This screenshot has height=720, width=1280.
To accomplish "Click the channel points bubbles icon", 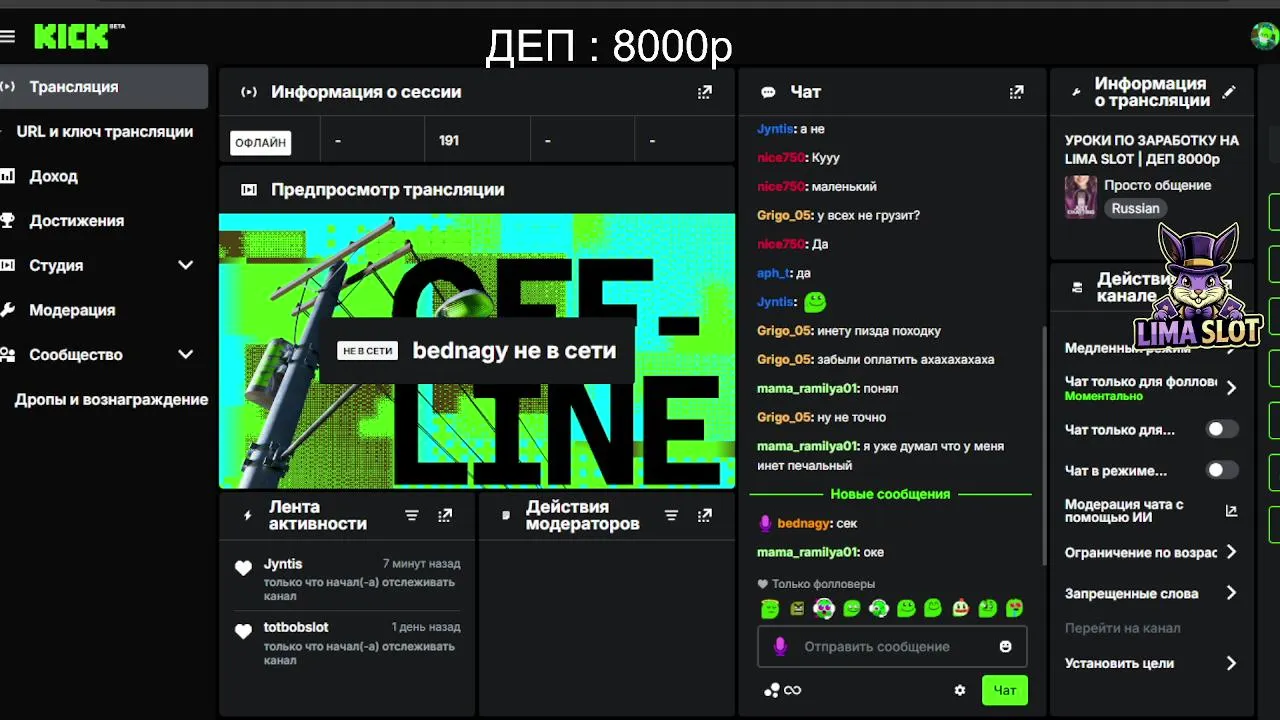I will (772, 690).
